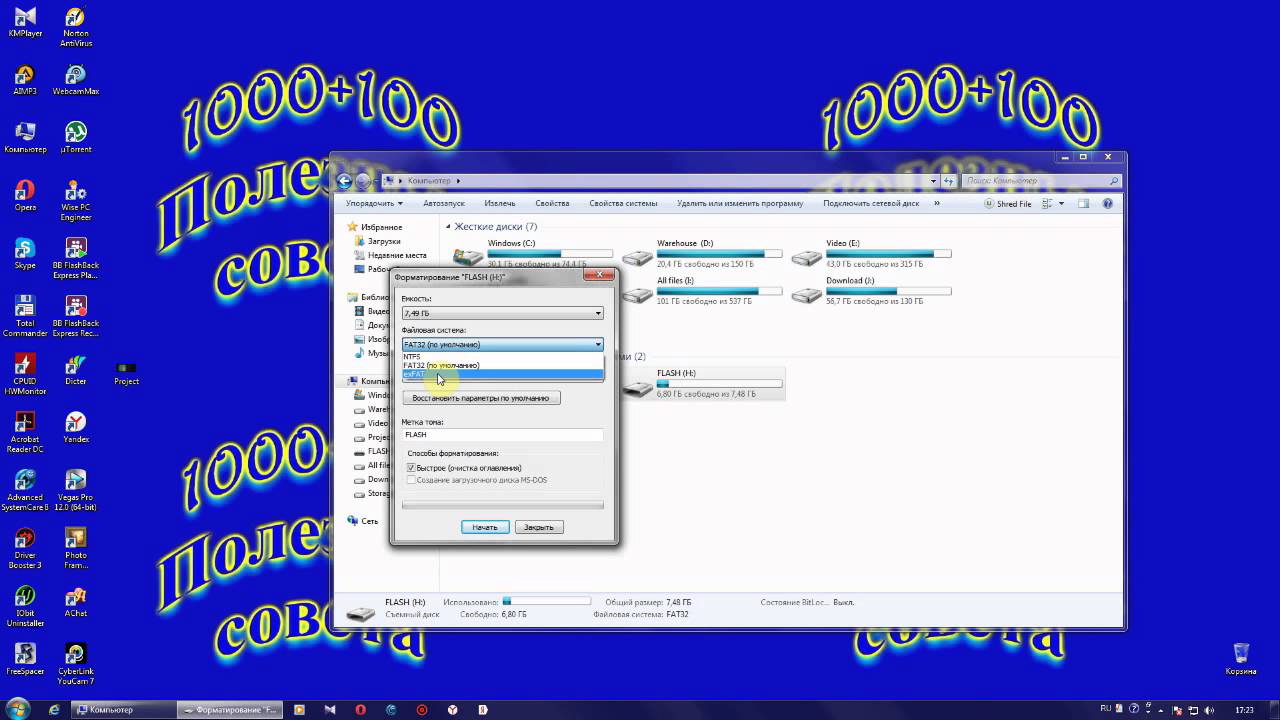Switch to Компьютер taskbar button
1280x720 pixels.
[125, 709]
